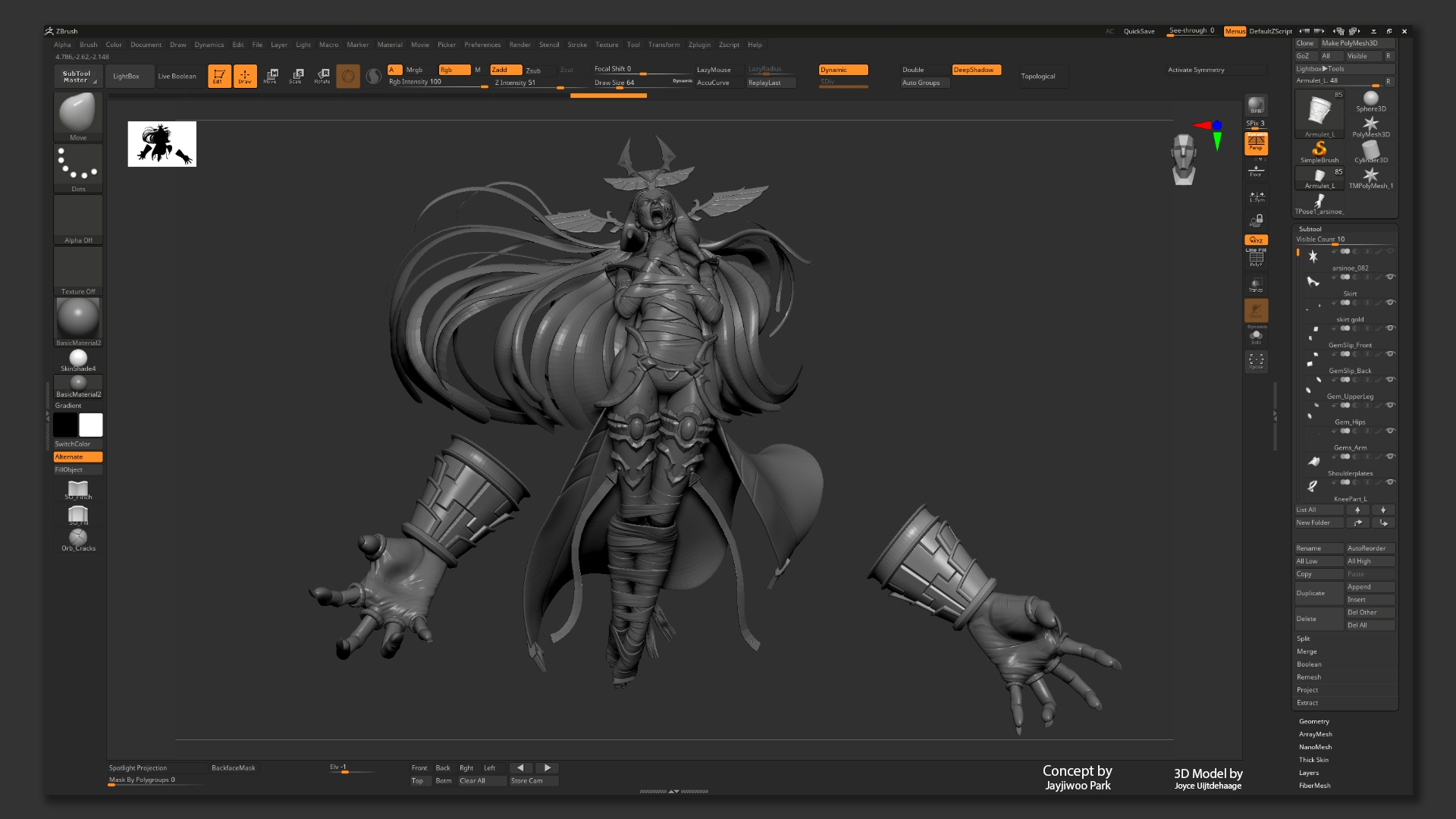Open the Transform menu

pyautogui.click(x=664, y=45)
